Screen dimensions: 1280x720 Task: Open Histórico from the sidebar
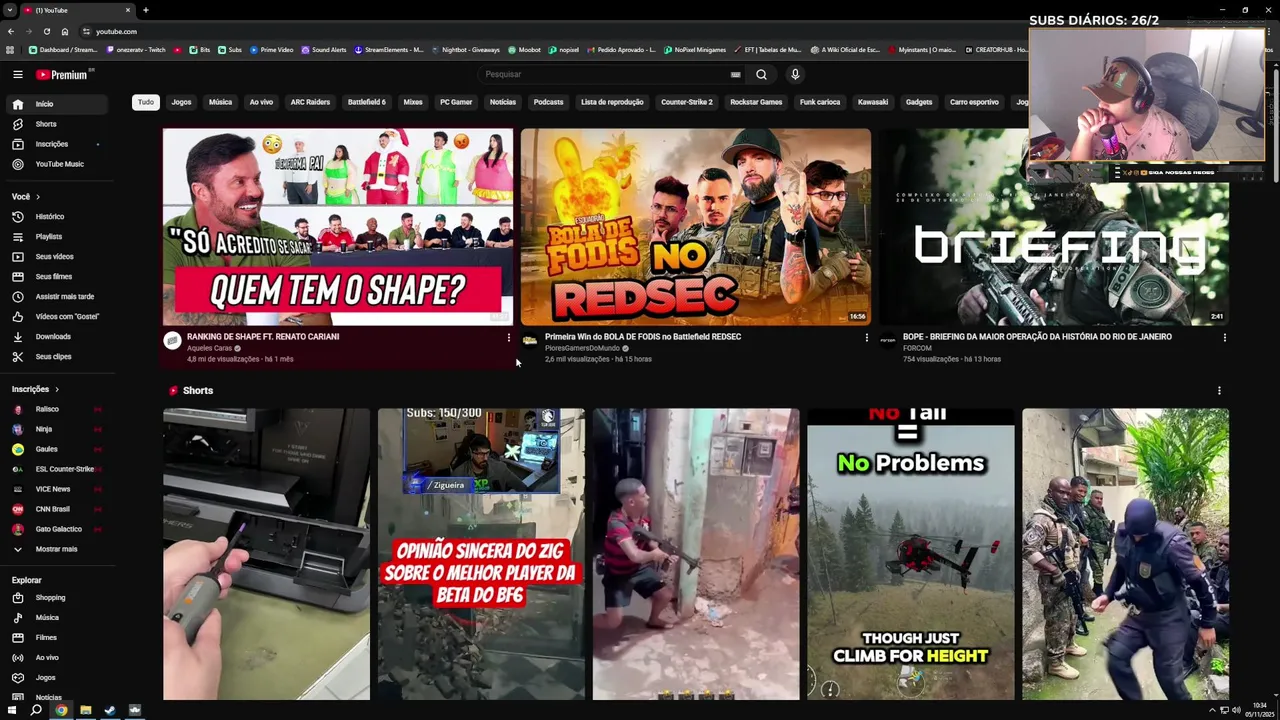(58, 216)
